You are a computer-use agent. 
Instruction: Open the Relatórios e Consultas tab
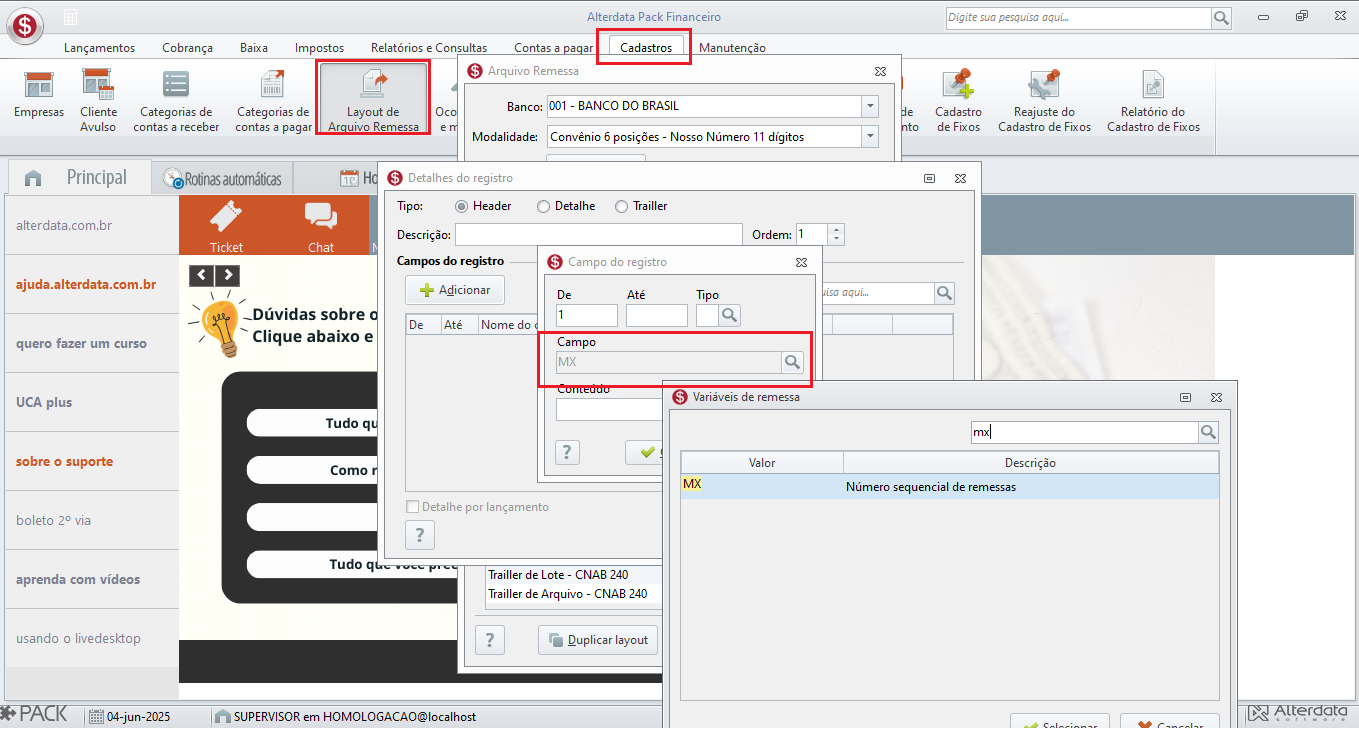[429, 48]
